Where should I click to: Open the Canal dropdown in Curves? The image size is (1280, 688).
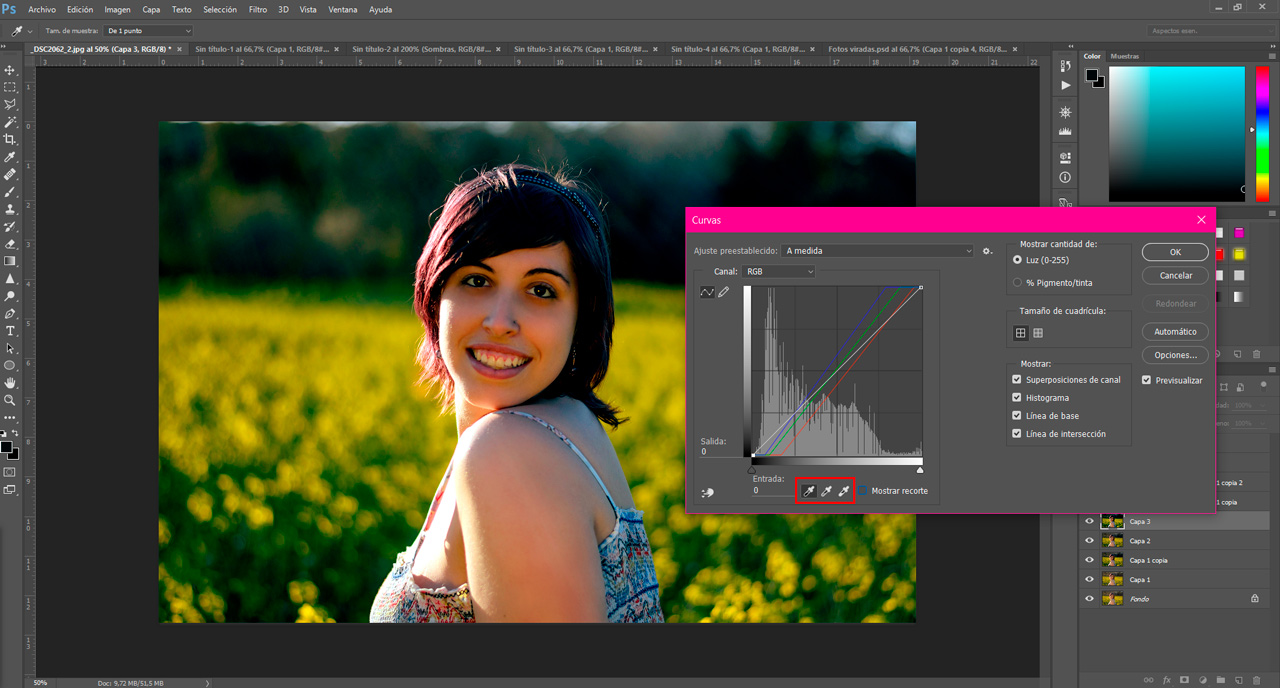[x=781, y=271]
